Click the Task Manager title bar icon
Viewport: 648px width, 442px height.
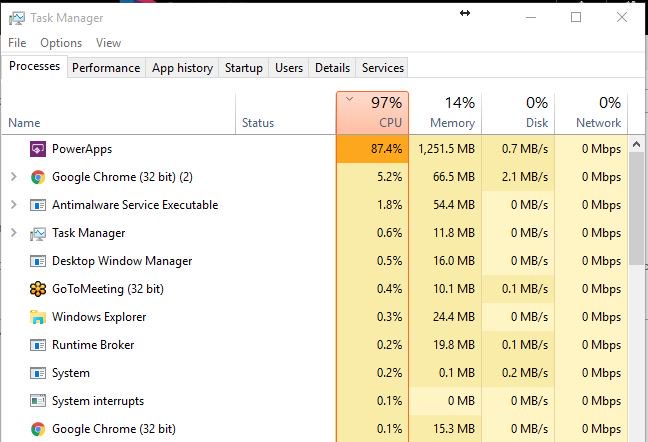(x=17, y=18)
